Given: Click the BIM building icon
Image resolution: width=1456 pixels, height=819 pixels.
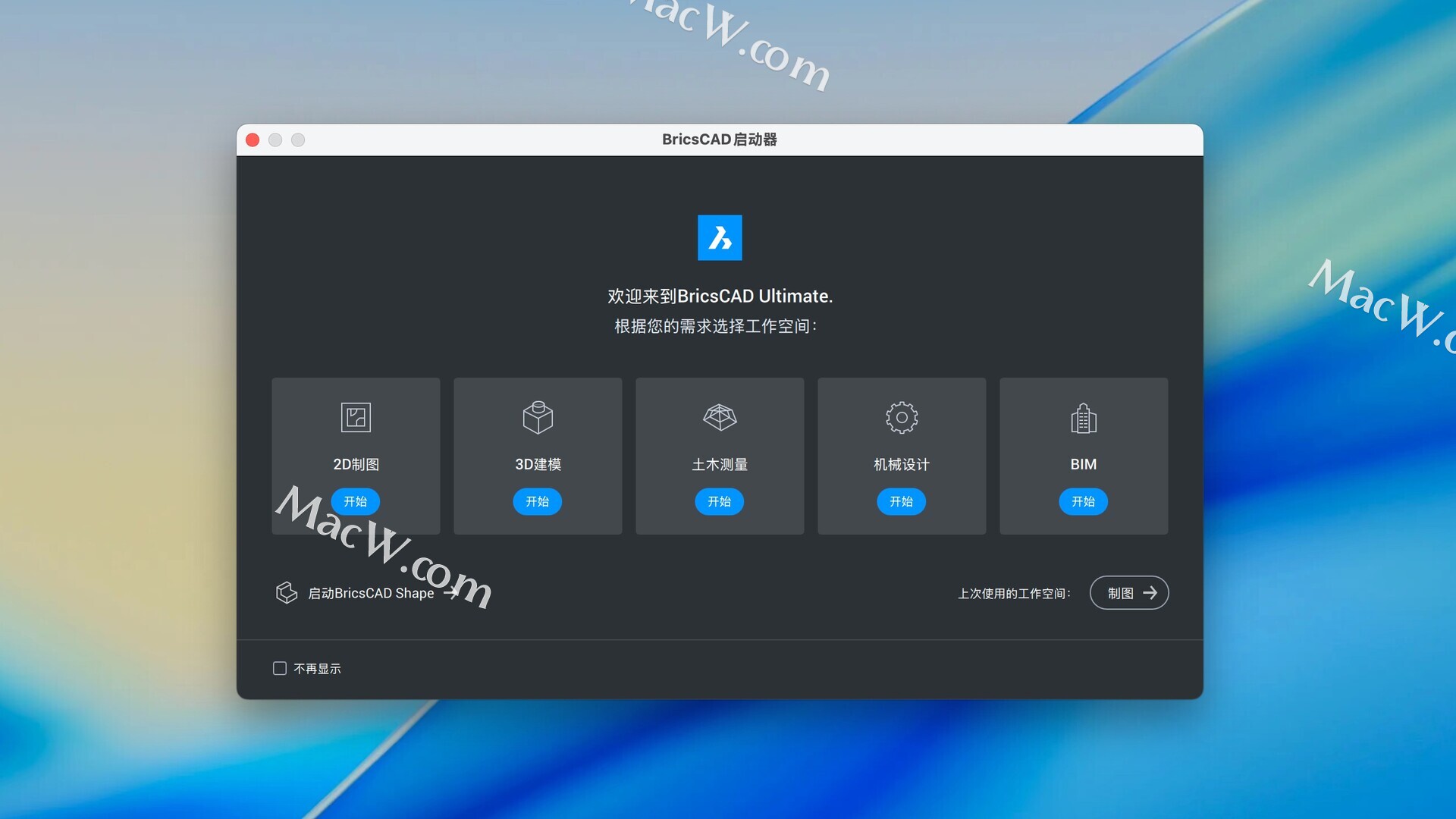Looking at the screenshot, I should tap(1084, 418).
